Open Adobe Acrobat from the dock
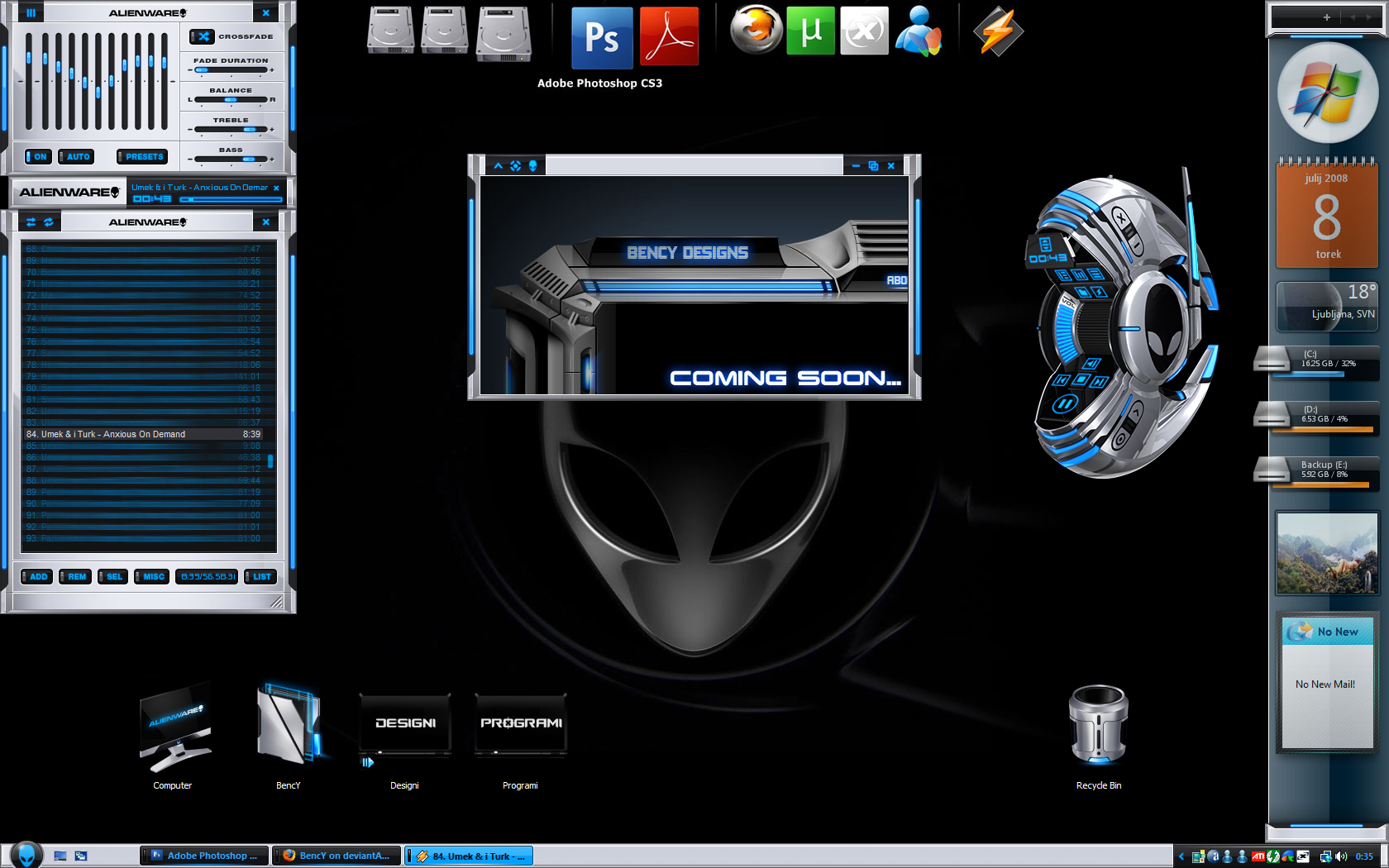The height and width of the screenshot is (868, 1389). tap(669, 36)
